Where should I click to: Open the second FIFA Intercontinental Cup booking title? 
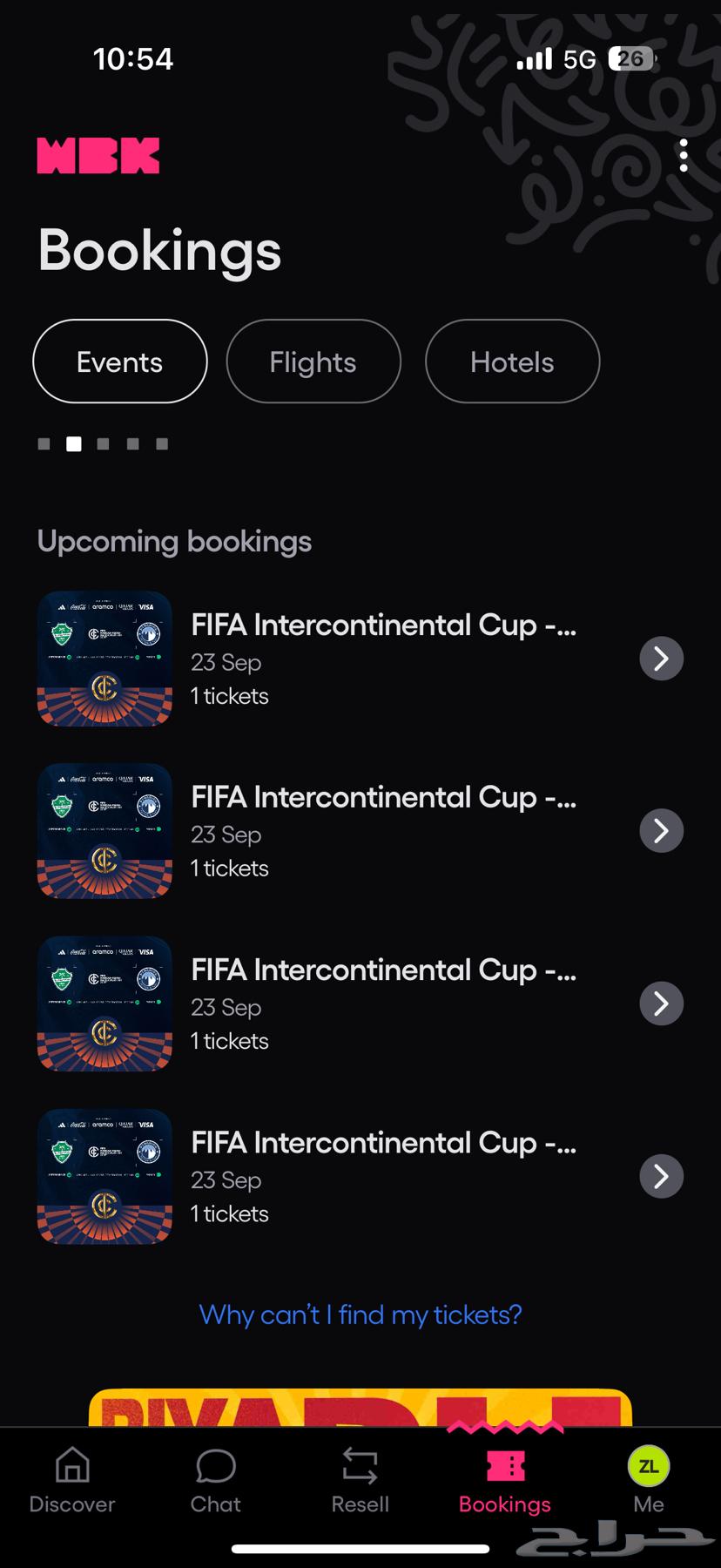pyautogui.click(x=383, y=797)
